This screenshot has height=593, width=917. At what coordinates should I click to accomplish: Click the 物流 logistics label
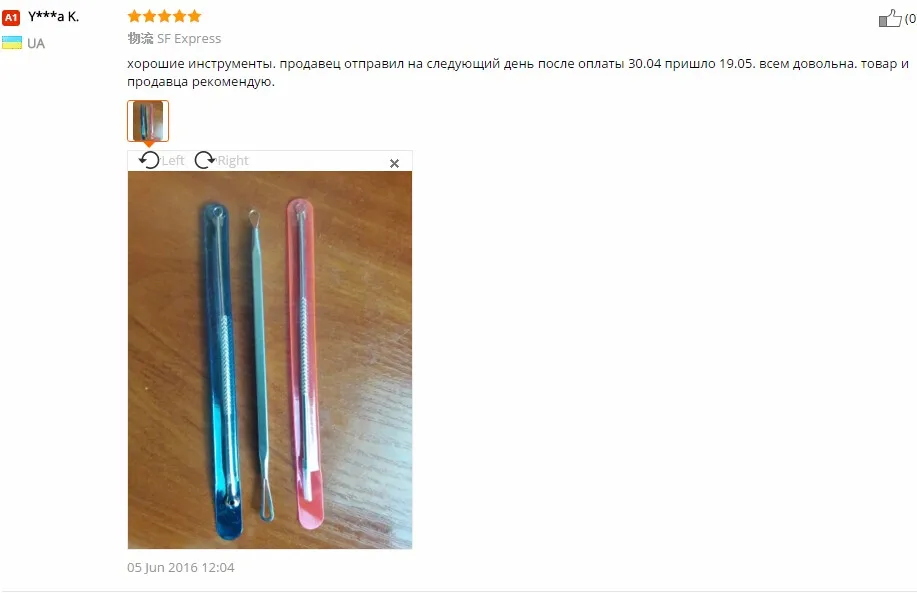140,39
